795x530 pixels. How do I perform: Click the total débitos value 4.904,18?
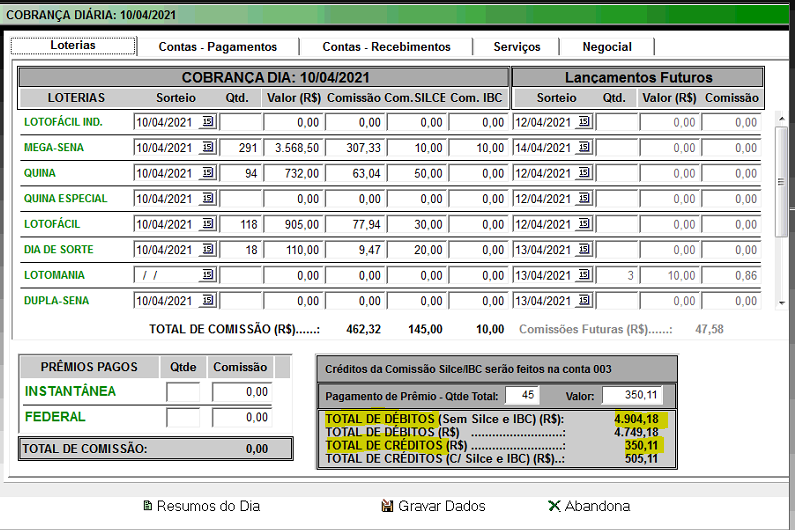coord(636,419)
